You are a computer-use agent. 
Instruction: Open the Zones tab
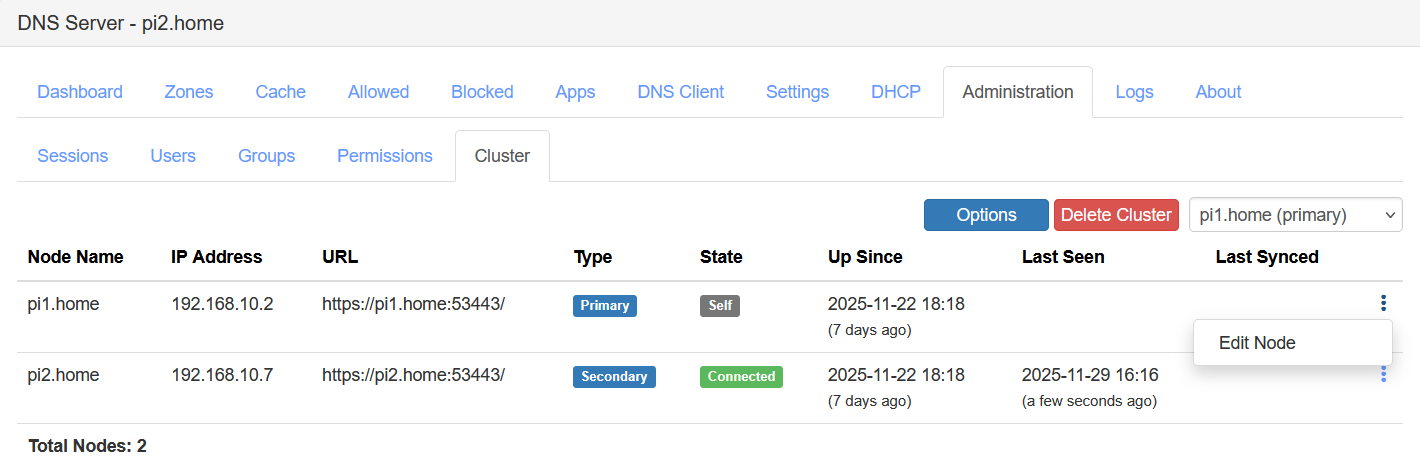189,92
